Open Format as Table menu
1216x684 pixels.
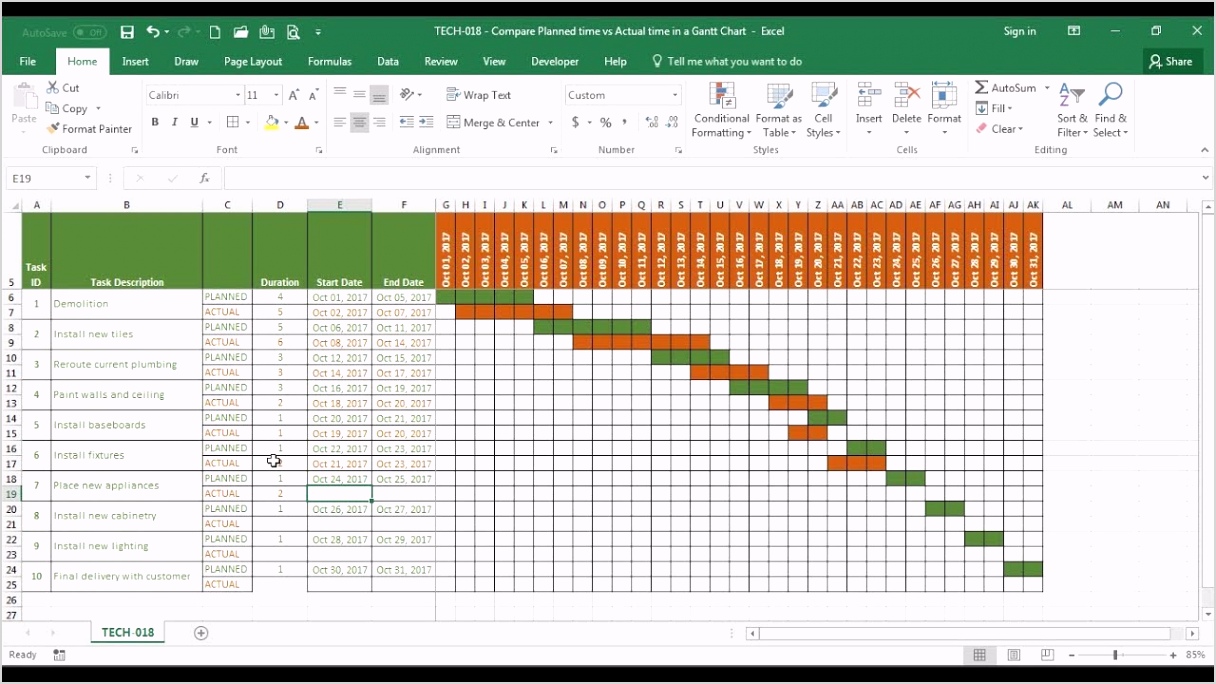click(779, 110)
